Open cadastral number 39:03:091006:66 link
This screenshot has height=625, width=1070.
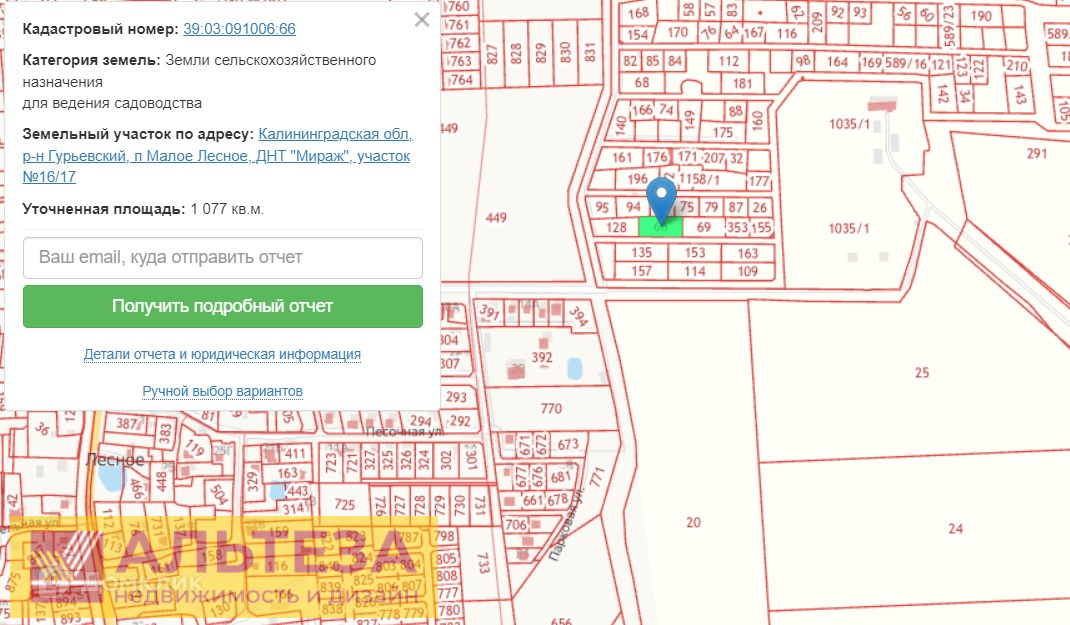pos(239,29)
